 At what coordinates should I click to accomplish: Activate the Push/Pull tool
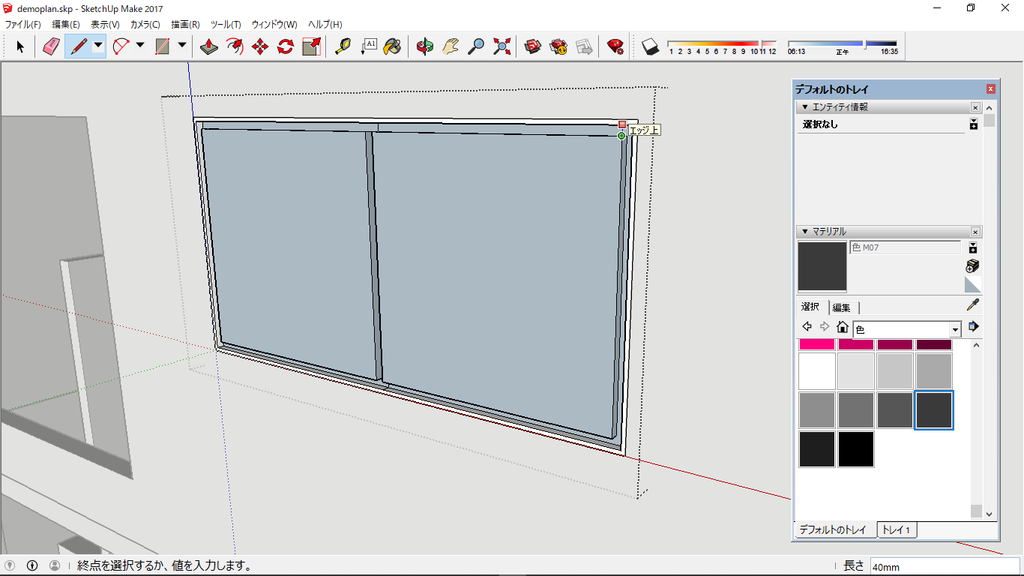[209, 46]
